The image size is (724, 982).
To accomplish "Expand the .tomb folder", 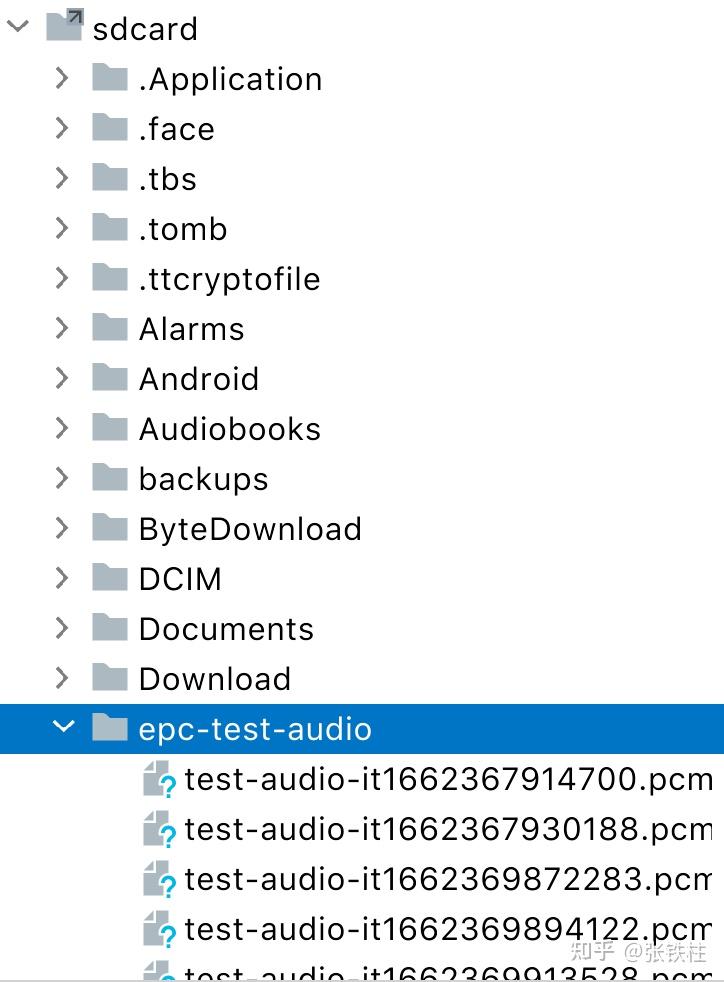I will tap(62, 228).
